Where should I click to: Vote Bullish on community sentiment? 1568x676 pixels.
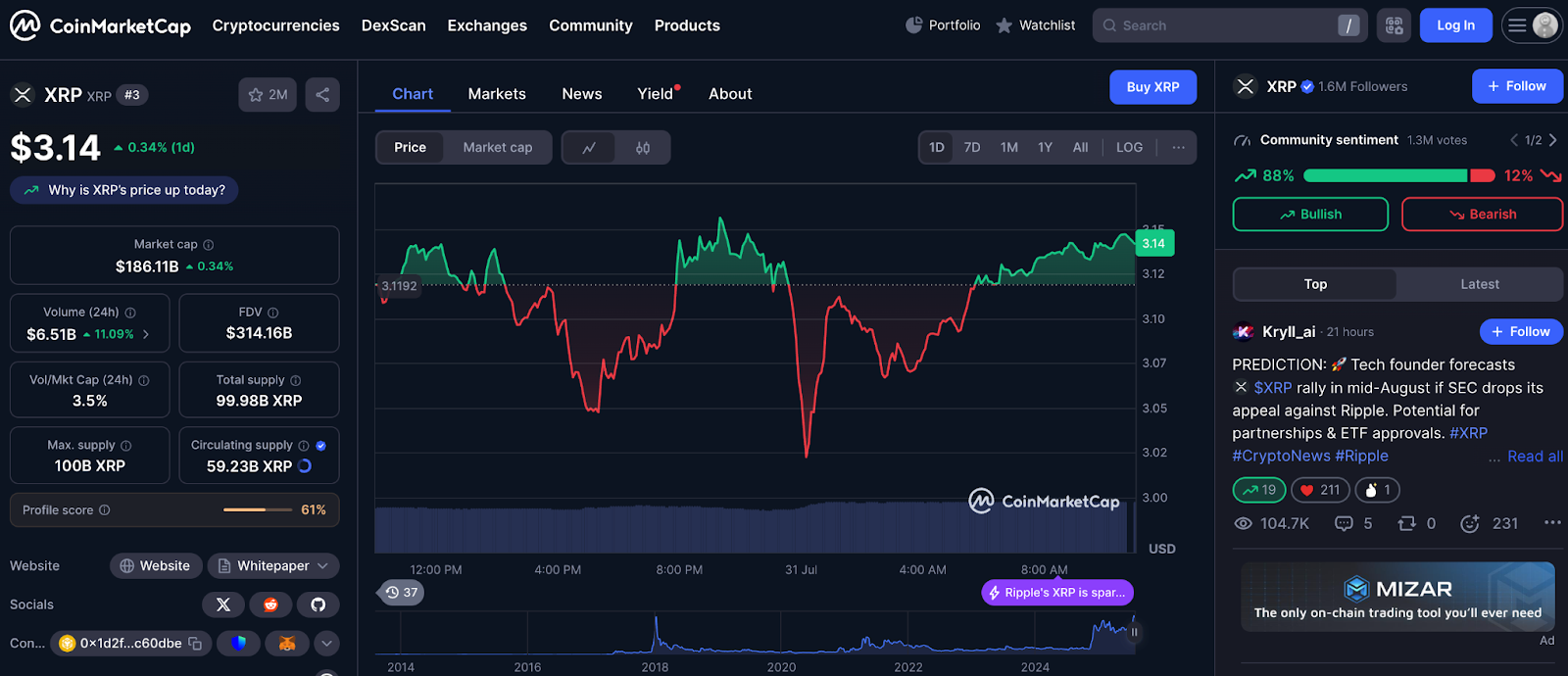point(1310,215)
